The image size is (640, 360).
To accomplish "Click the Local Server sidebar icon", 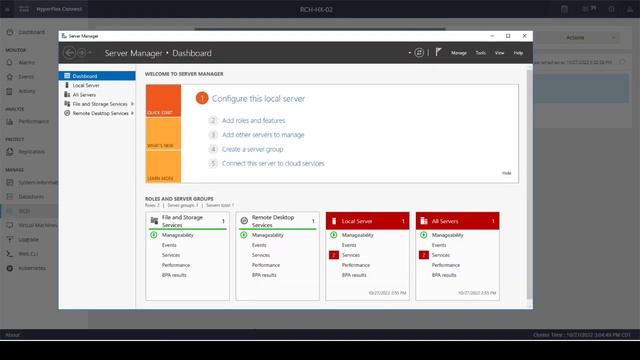I will (67, 85).
